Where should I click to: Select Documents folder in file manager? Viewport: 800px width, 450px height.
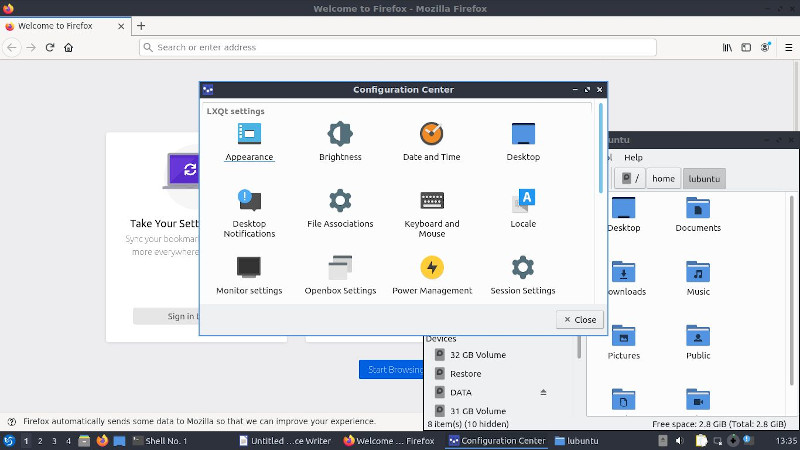click(698, 214)
